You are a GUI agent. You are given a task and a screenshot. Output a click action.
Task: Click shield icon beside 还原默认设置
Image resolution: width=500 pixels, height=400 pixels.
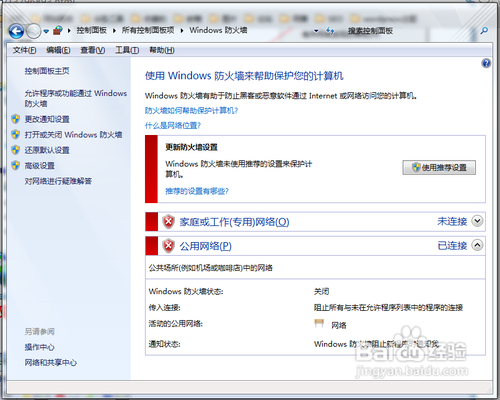pyautogui.click(x=15, y=150)
